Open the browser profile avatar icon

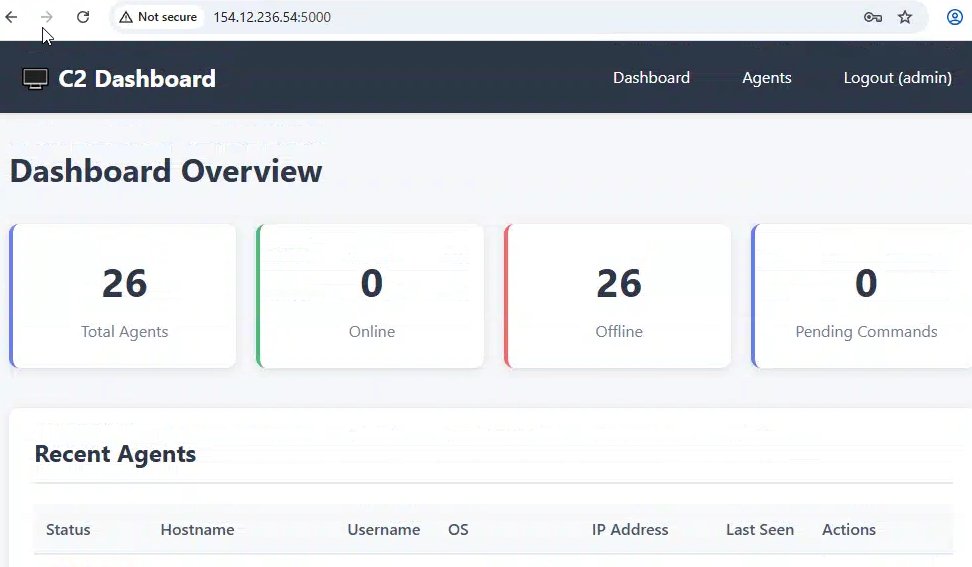point(955,17)
